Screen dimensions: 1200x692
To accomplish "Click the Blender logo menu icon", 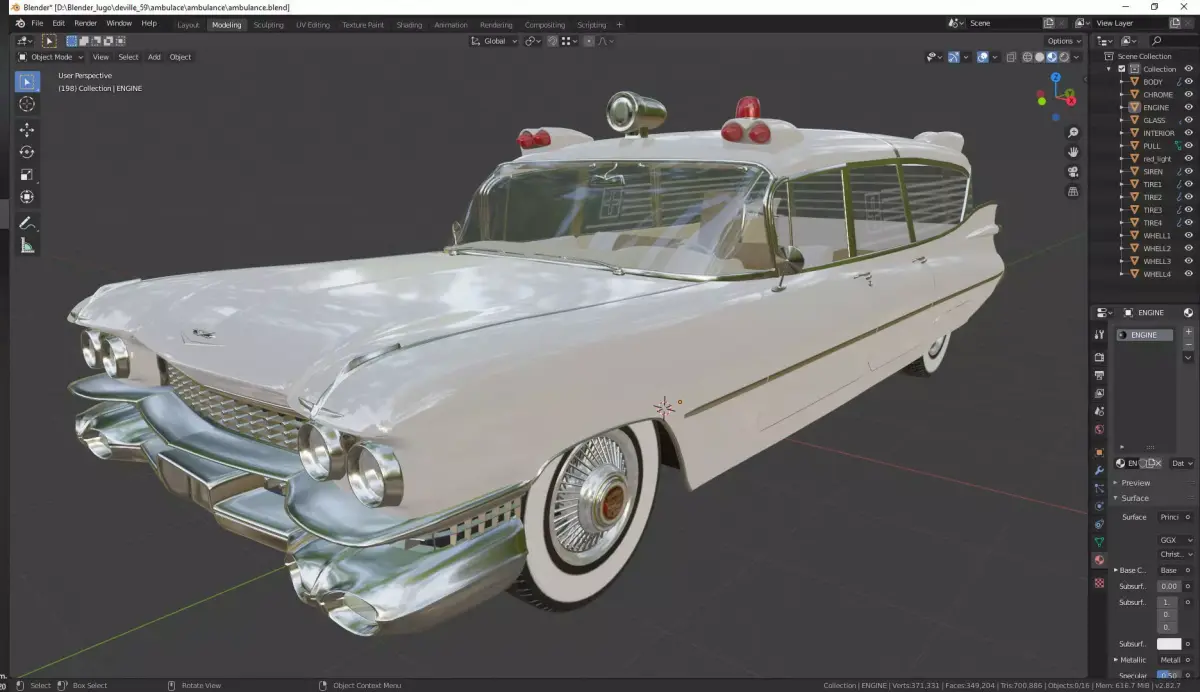I will [x=19, y=23].
